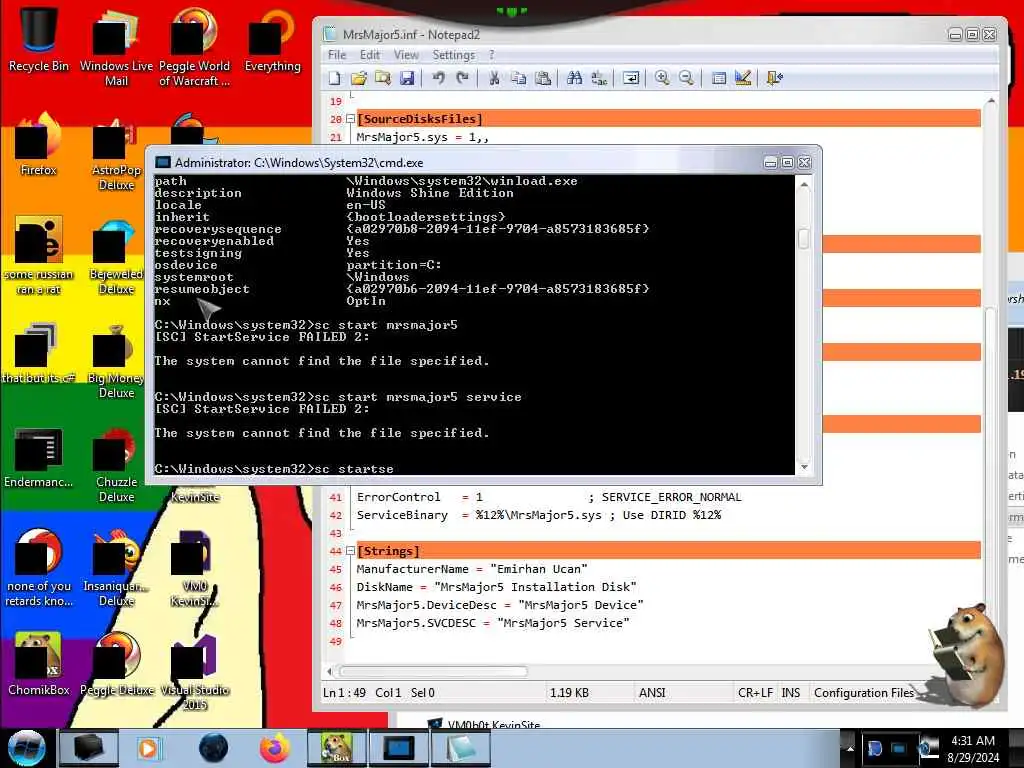This screenshot has width=1024, height=768.
Task: Open the Settings menu in Notepad2
Action: [x=453, y=55]
